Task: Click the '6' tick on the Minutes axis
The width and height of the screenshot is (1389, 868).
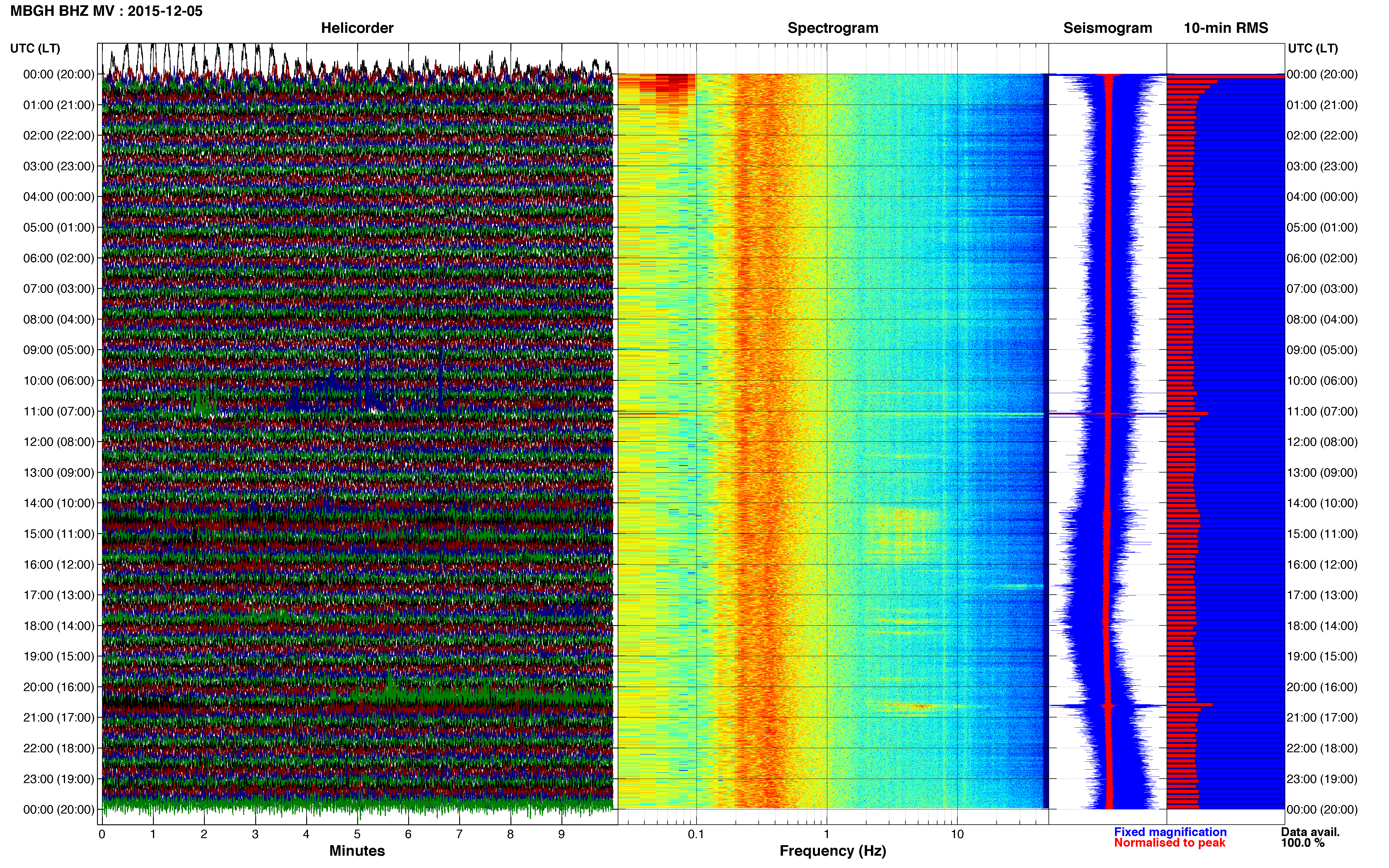Action: click(x=408, y=834)
